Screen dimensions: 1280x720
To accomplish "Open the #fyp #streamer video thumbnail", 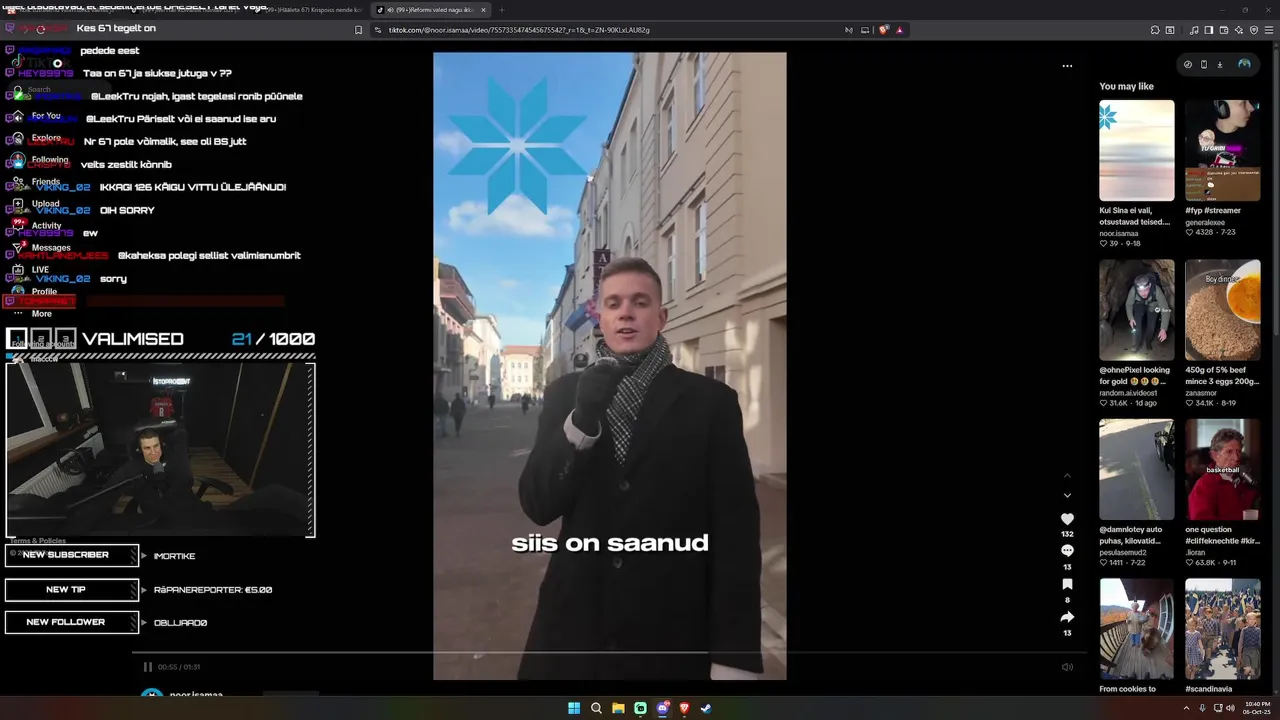I will 1223,150.
